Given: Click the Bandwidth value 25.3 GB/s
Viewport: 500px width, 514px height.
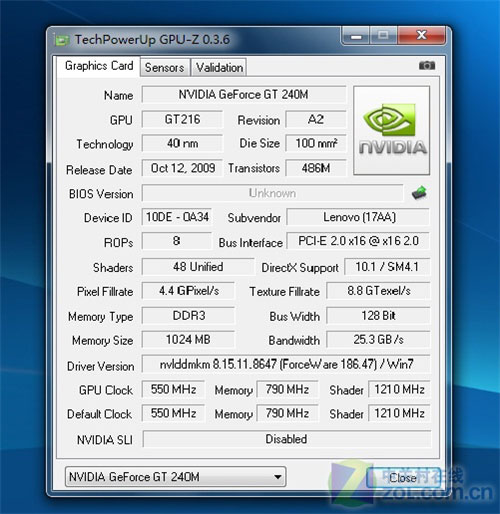Looking at the screenshot, I should click(378, 340).
